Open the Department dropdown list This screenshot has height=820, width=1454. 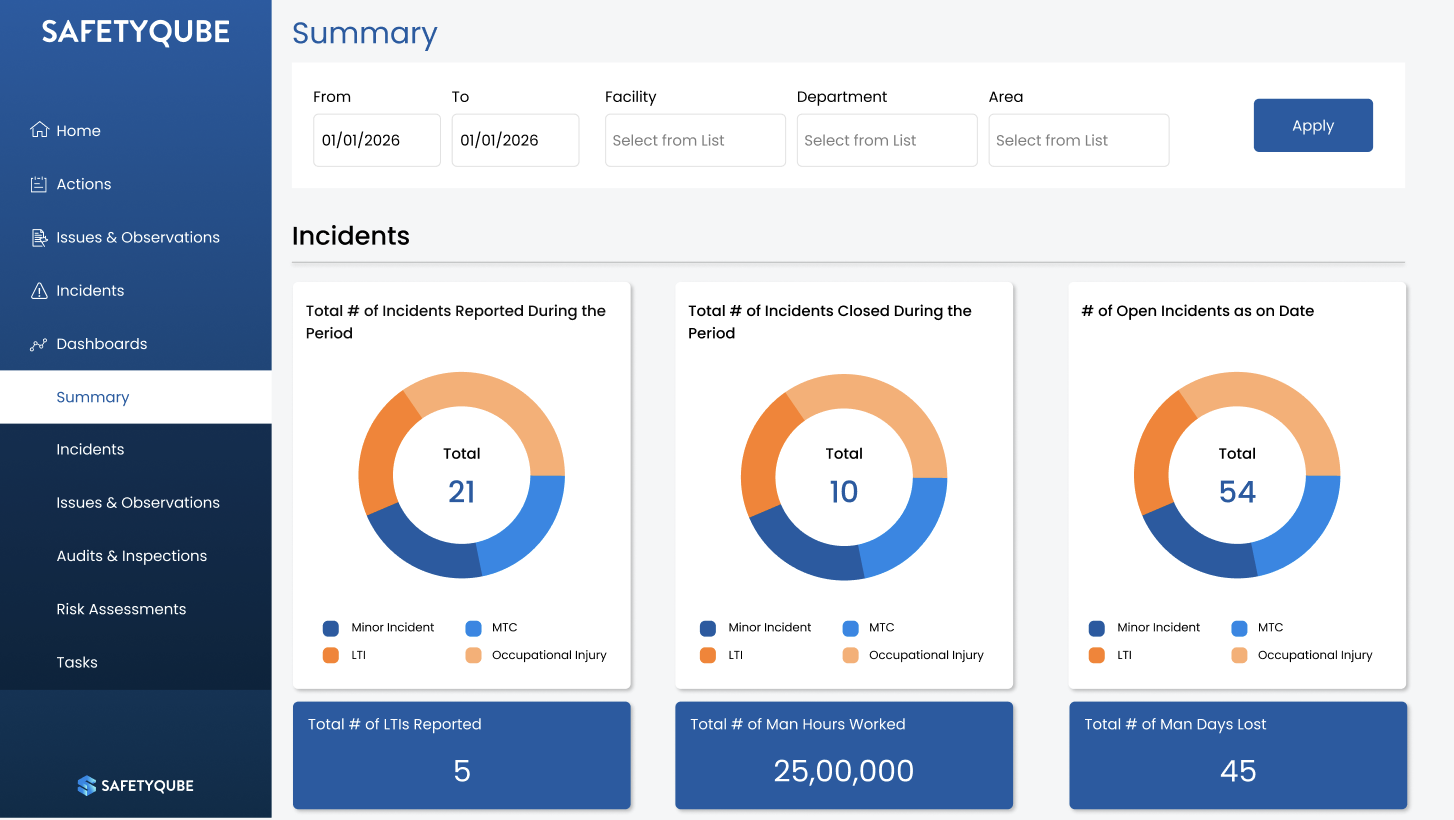(887, 140)
